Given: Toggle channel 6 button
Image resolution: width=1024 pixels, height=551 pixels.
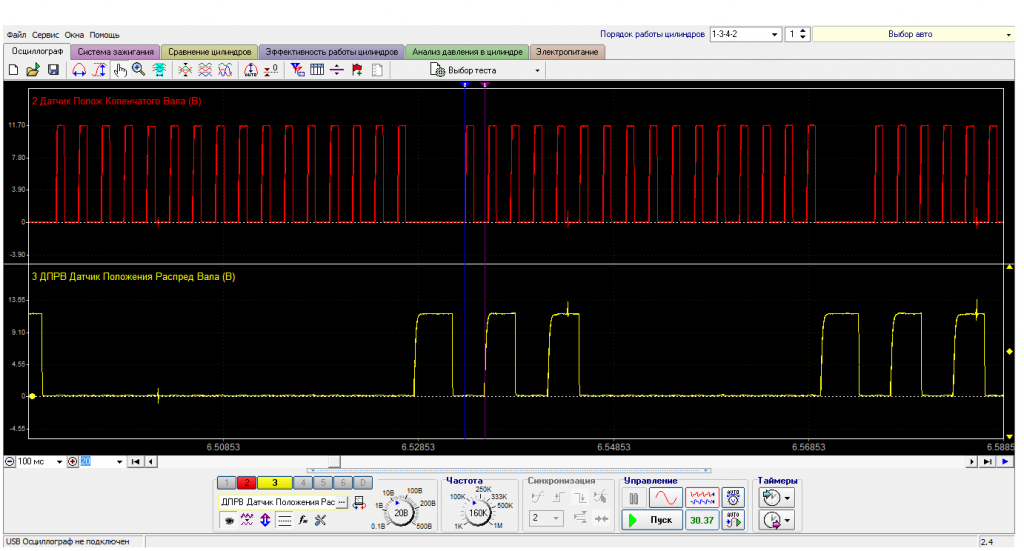Looking at the screenshot, I should [343, 483].
